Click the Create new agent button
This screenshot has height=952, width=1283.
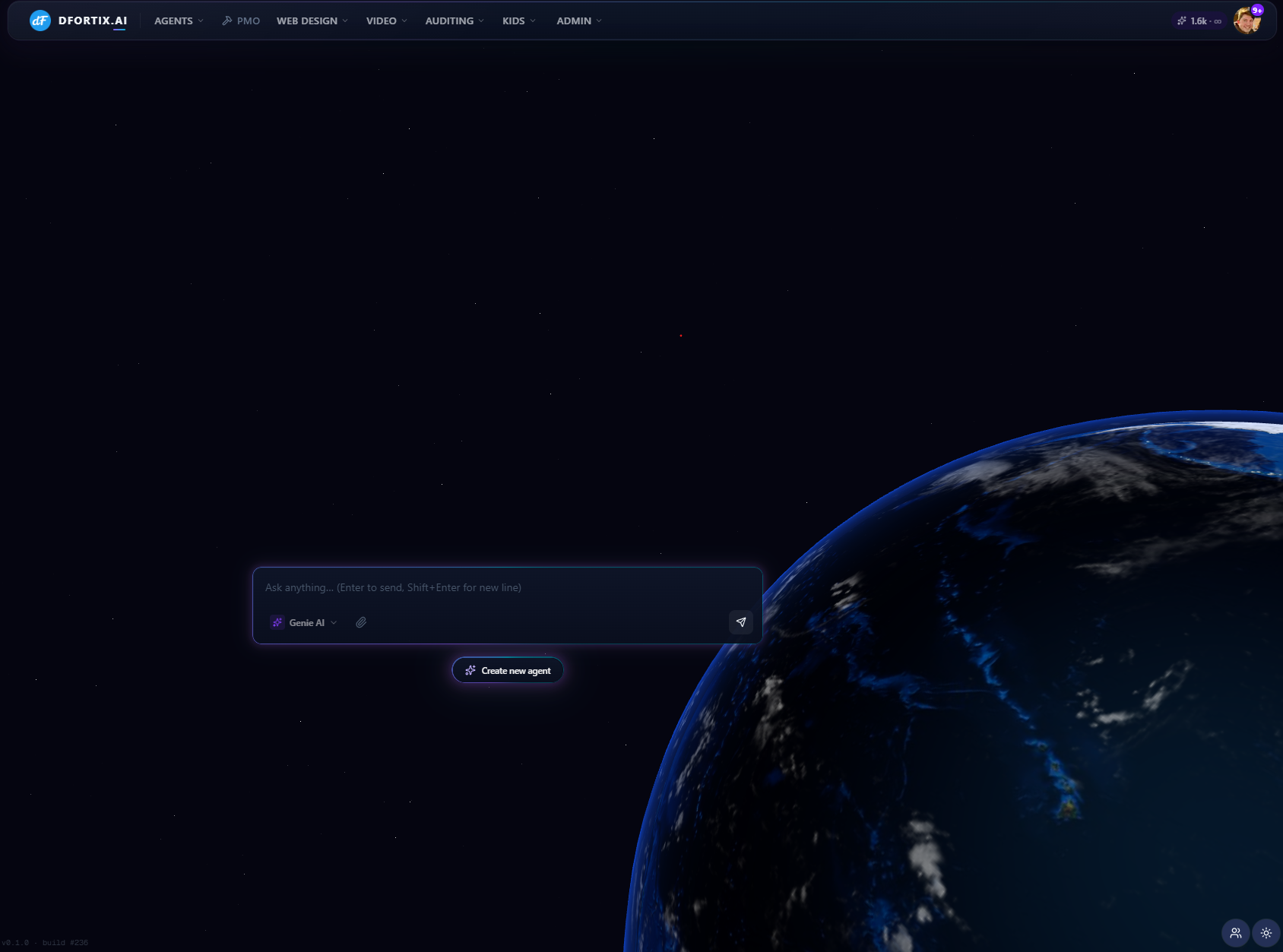[508, 670]
